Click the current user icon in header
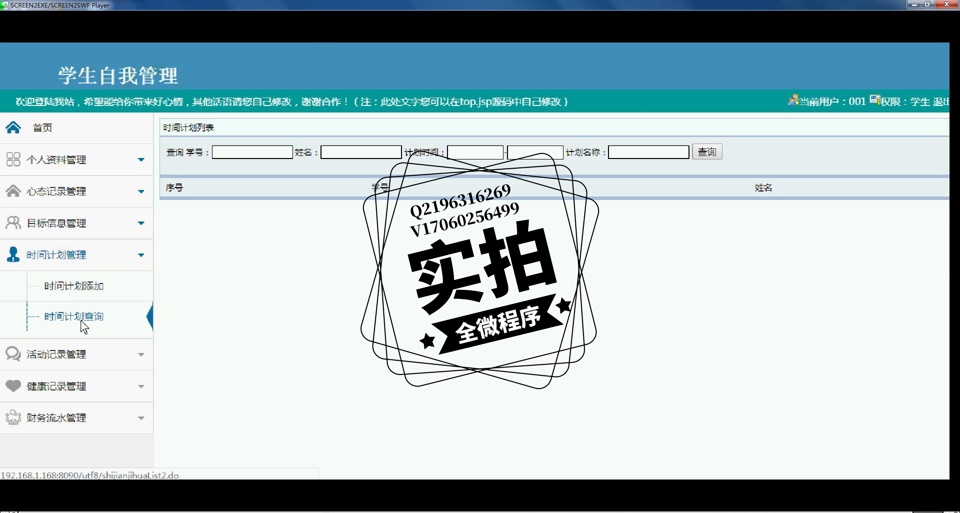The image size is (960, 513). (x=793, y=101)
